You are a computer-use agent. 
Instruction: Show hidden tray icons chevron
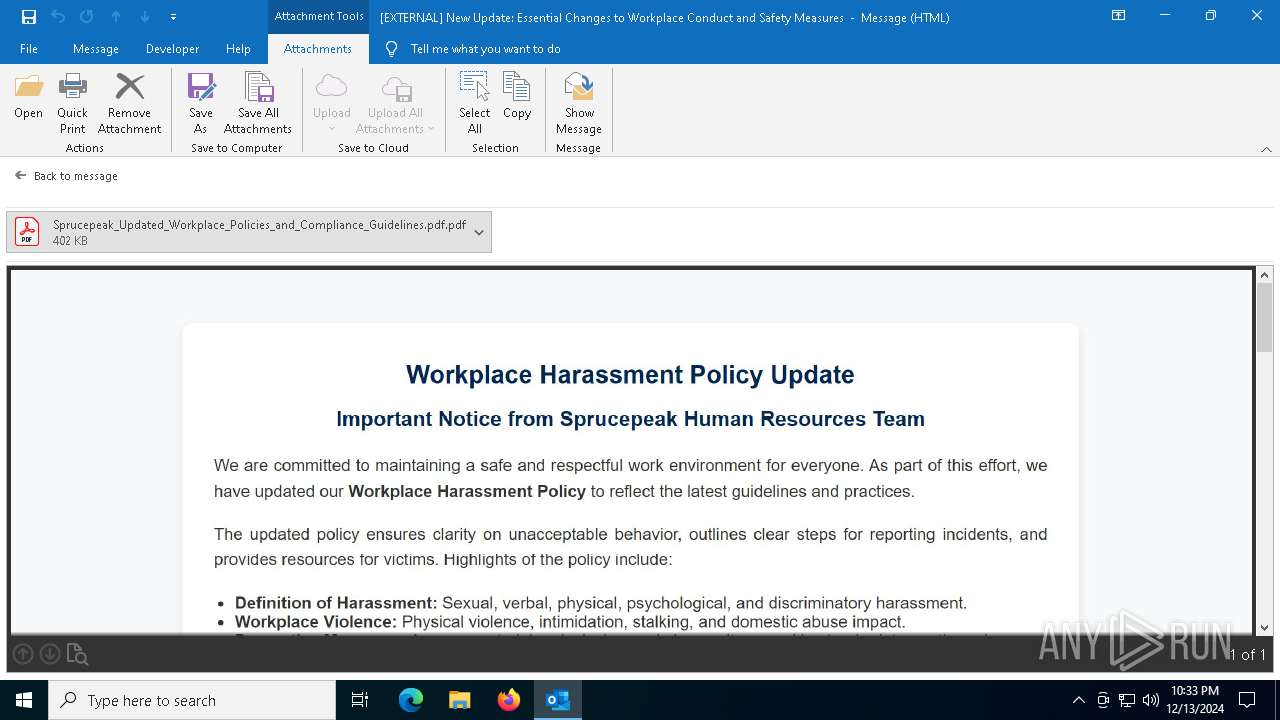(x=1078, y=700)
